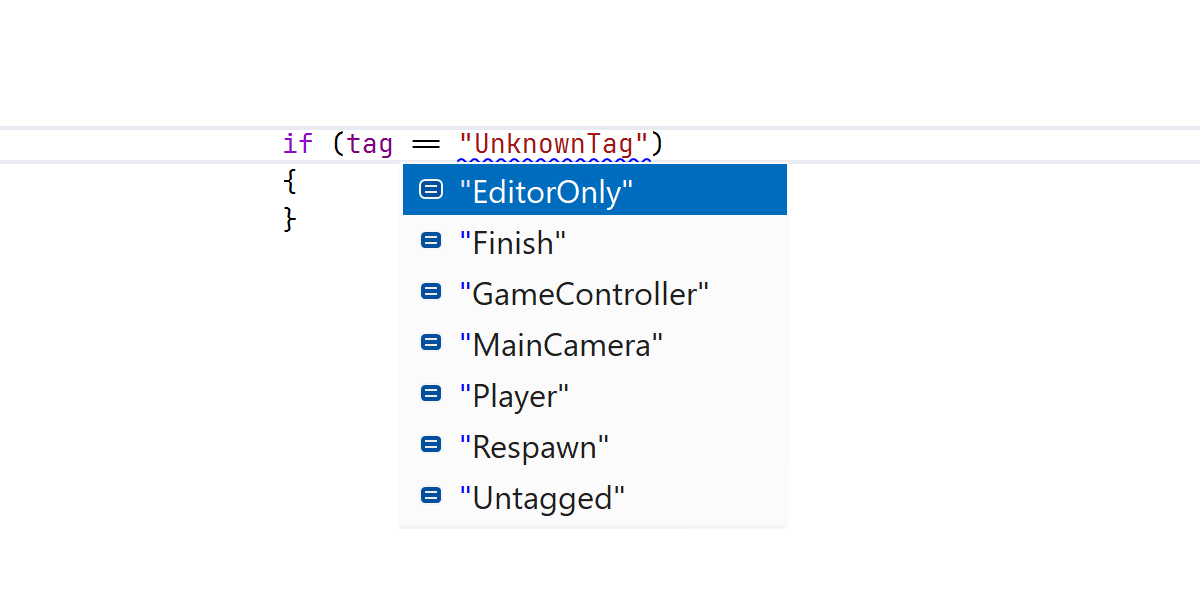Viewport: 1200px width, 602px height.
Task: Click the equality operator in the condition
Action: (426, 145)
